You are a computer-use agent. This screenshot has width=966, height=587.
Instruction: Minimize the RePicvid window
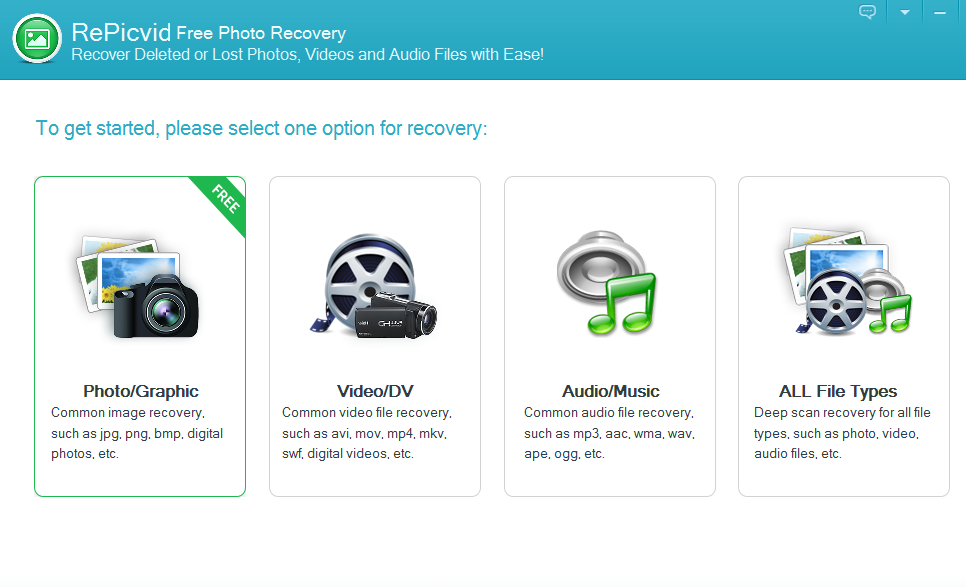tap(940, 12)
